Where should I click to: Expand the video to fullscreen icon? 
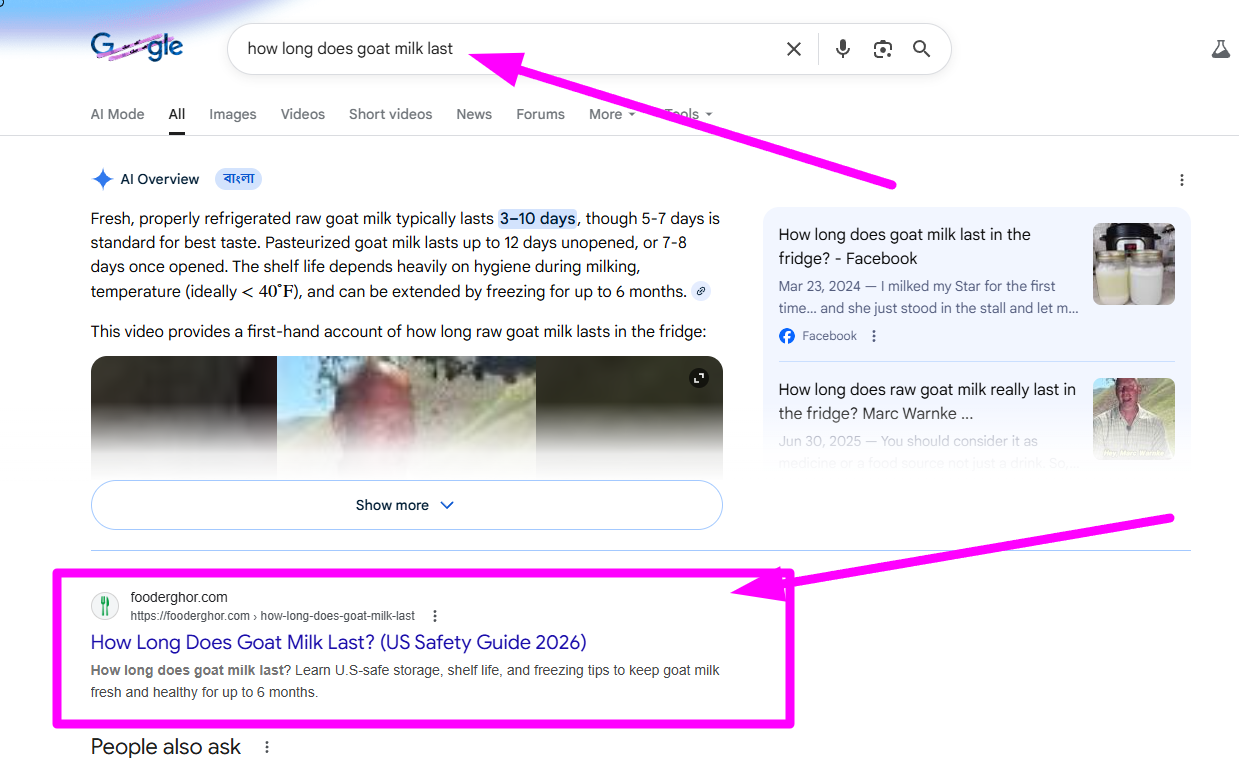(699, 378)
